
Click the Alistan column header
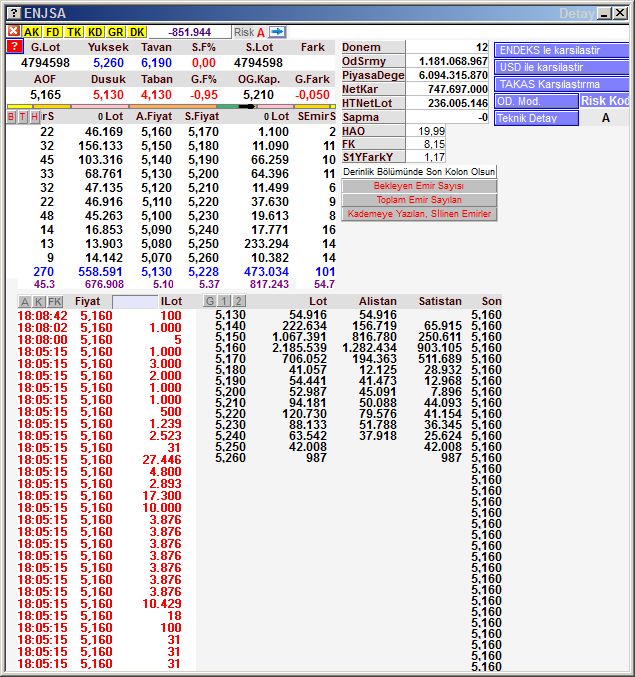click(x=378, y=301)
